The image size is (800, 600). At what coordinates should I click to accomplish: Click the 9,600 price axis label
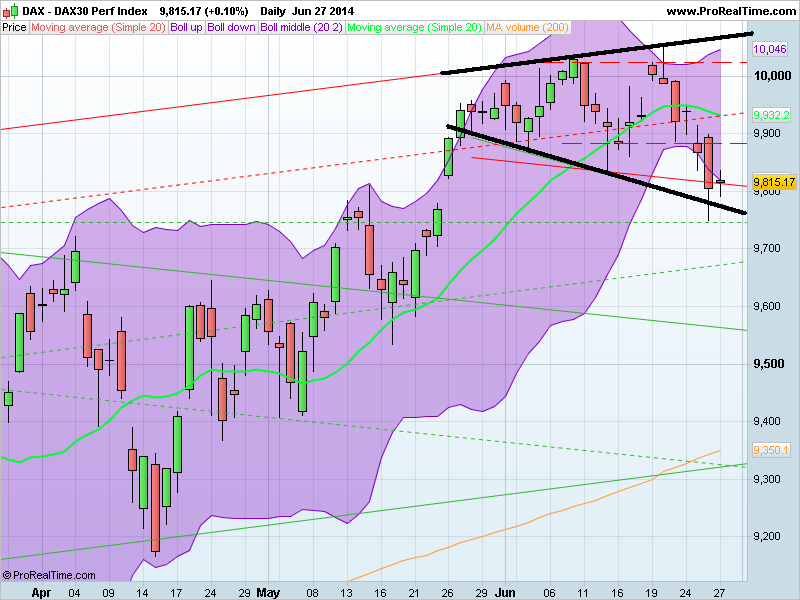767,306
